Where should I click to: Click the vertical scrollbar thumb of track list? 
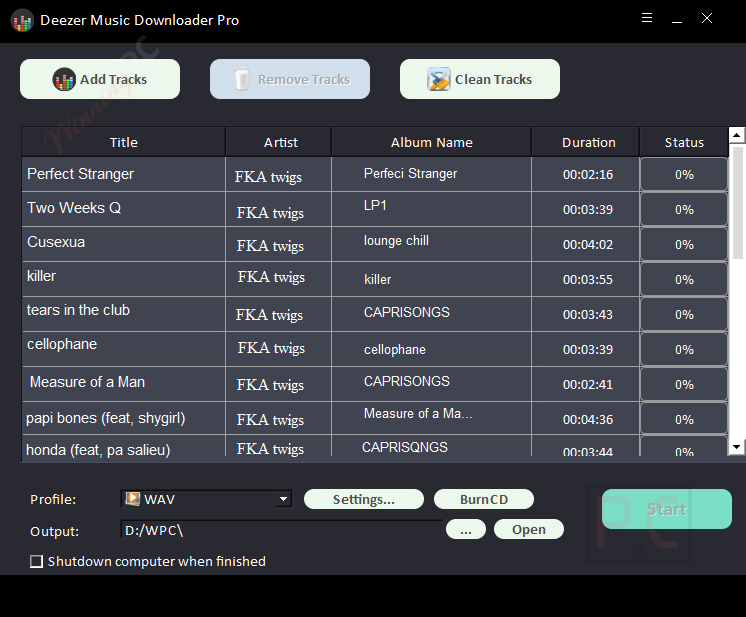(x=737, y=203)
